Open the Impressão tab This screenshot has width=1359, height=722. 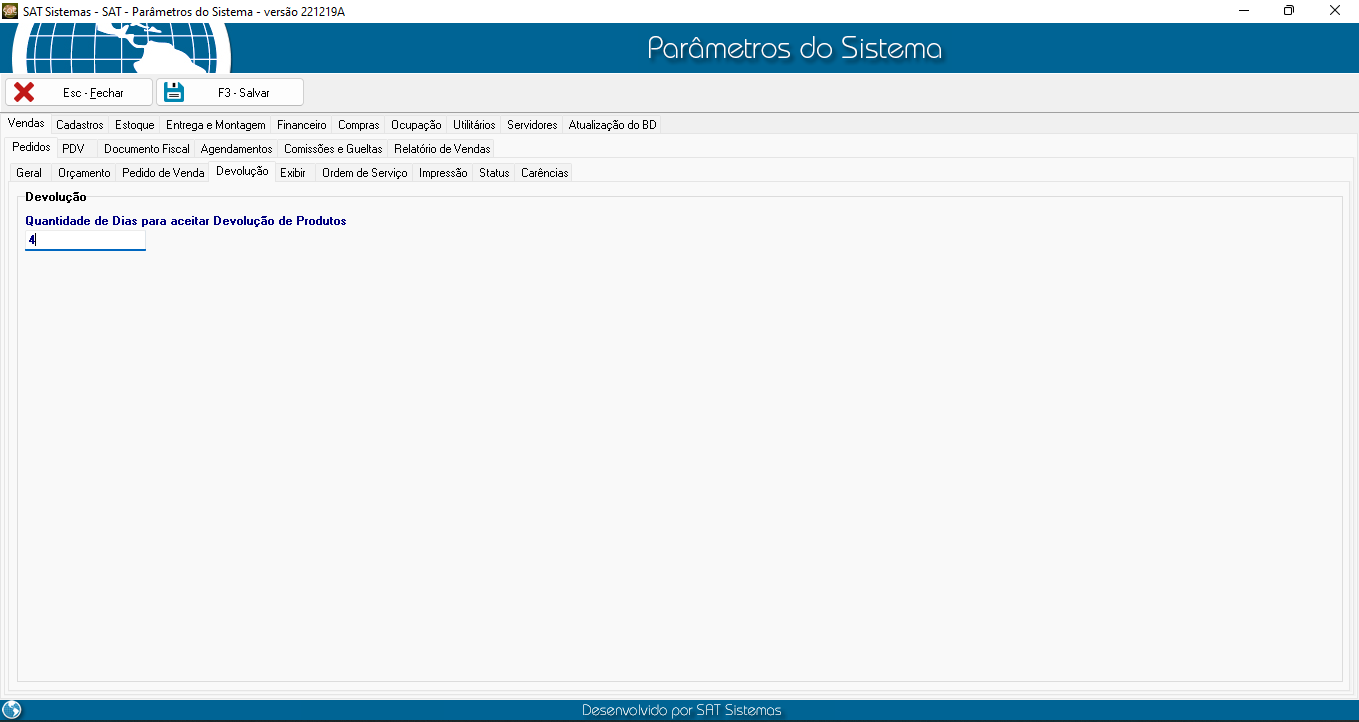click(443, 173)
